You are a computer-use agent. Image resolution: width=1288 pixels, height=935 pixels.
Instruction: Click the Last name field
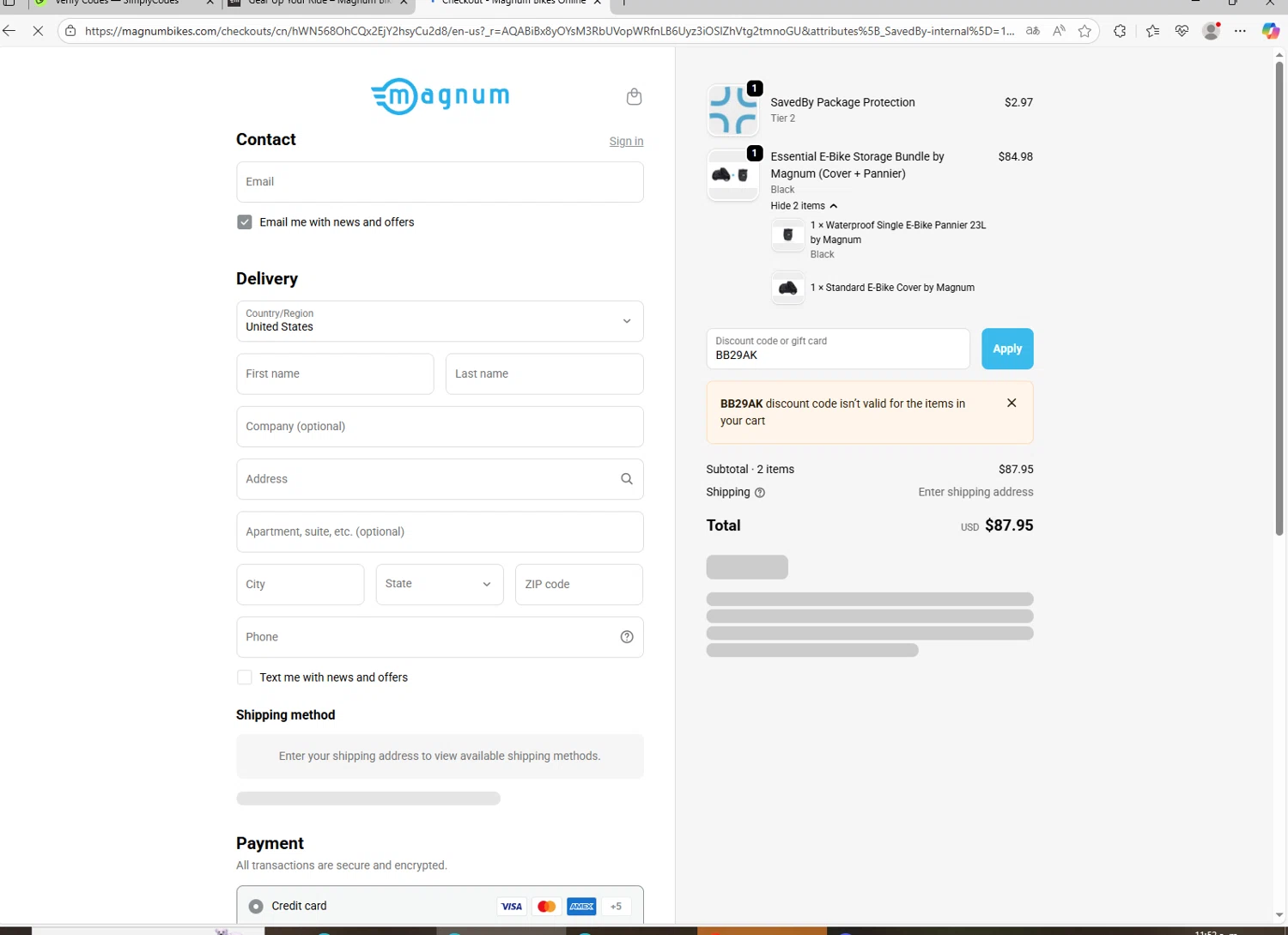[544, 374]
